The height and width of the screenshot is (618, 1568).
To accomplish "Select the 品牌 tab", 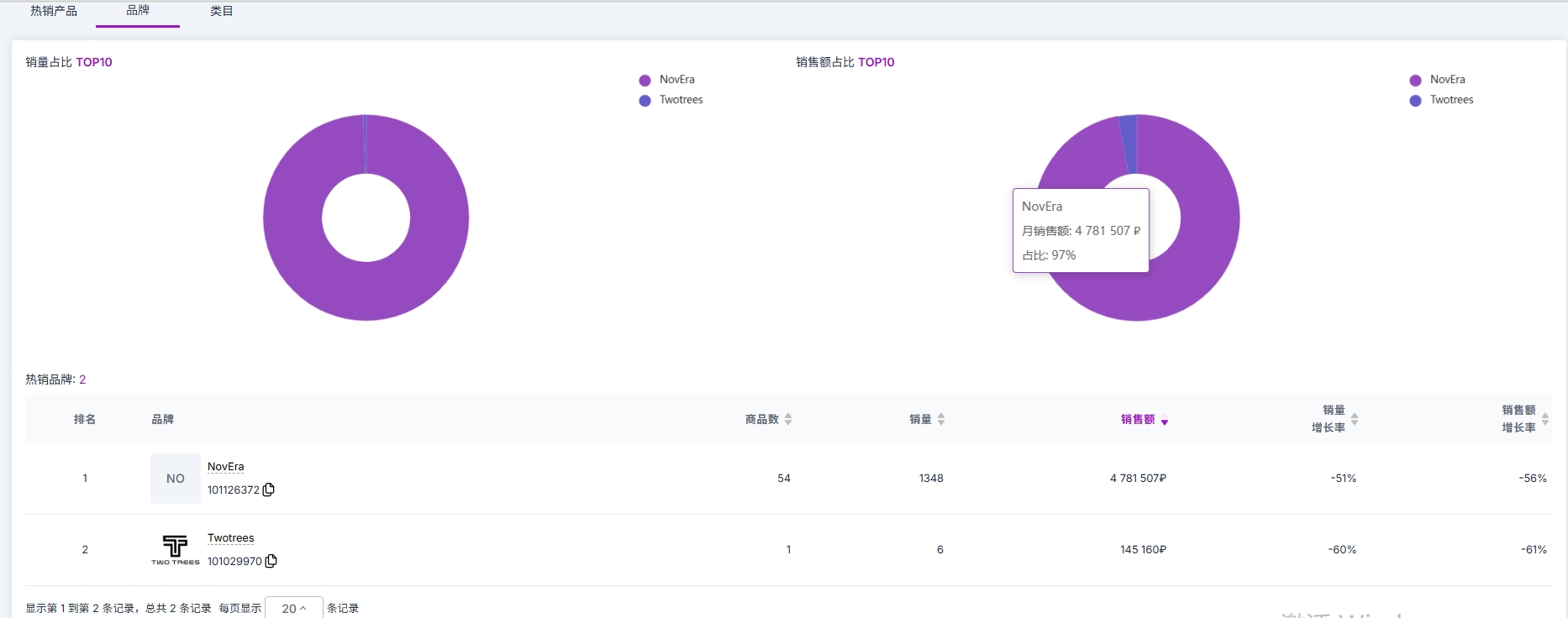I will [138, 11].
